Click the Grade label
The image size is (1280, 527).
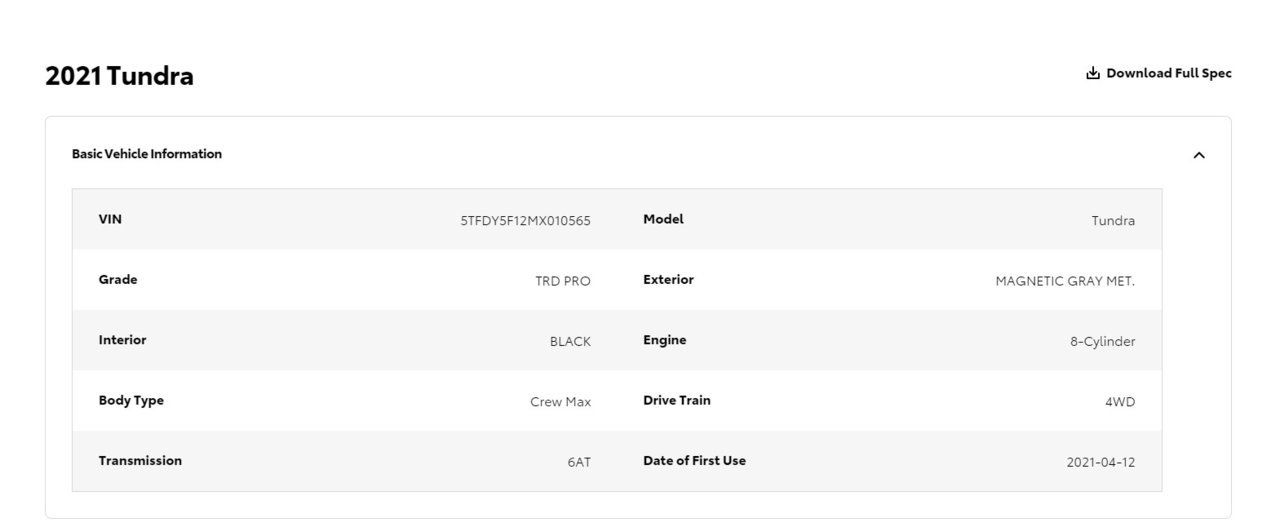coord(118,279)
